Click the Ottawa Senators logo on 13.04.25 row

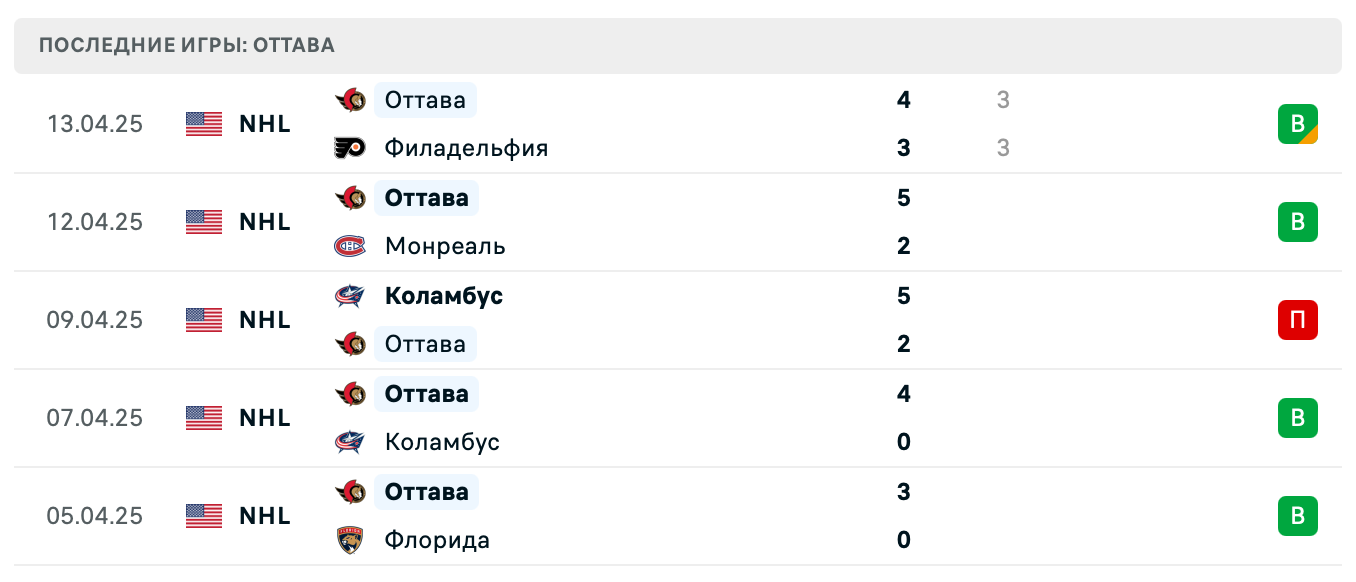349,99
